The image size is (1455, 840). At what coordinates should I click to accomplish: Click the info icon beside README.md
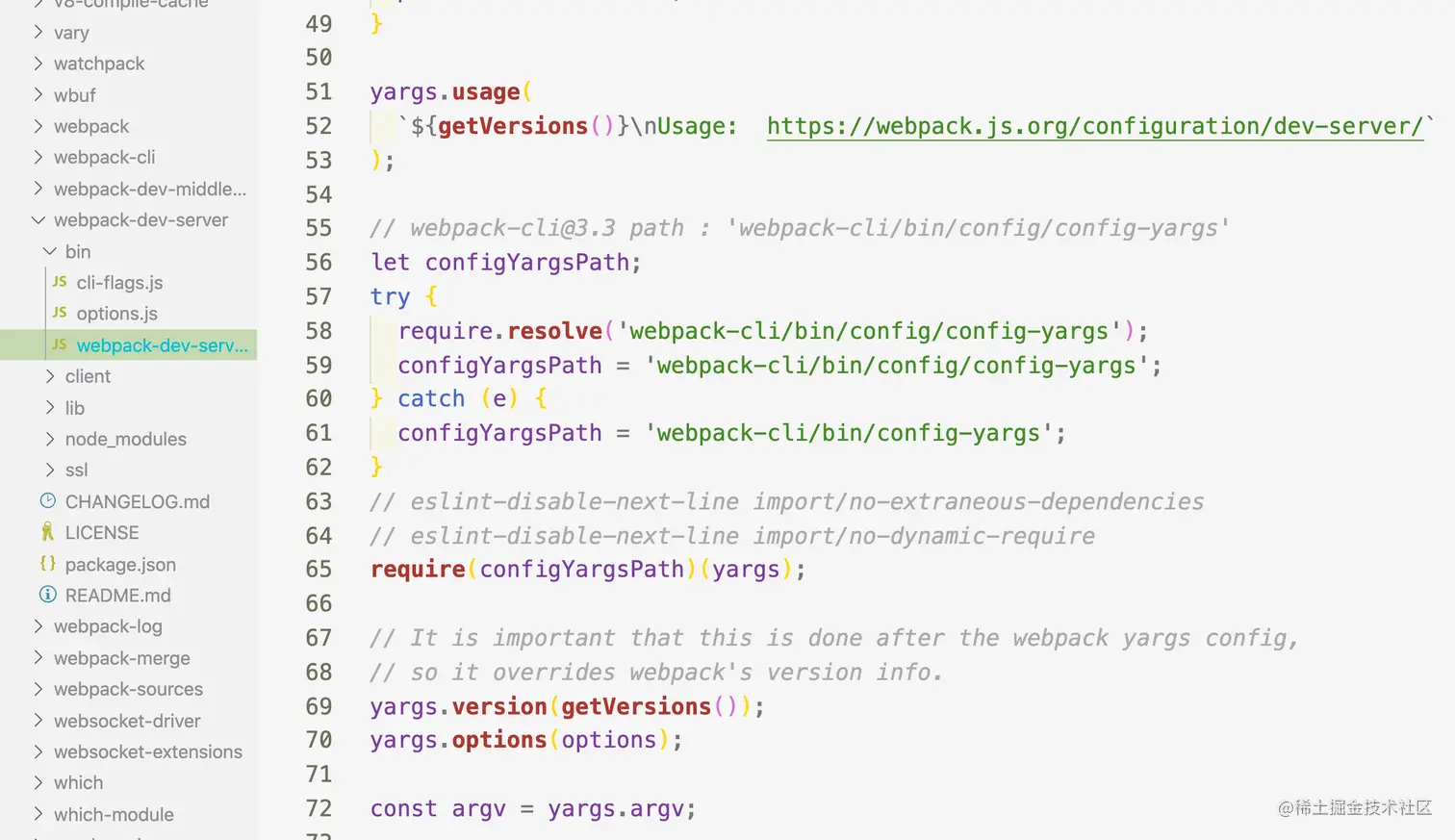[x=47, y=595]
